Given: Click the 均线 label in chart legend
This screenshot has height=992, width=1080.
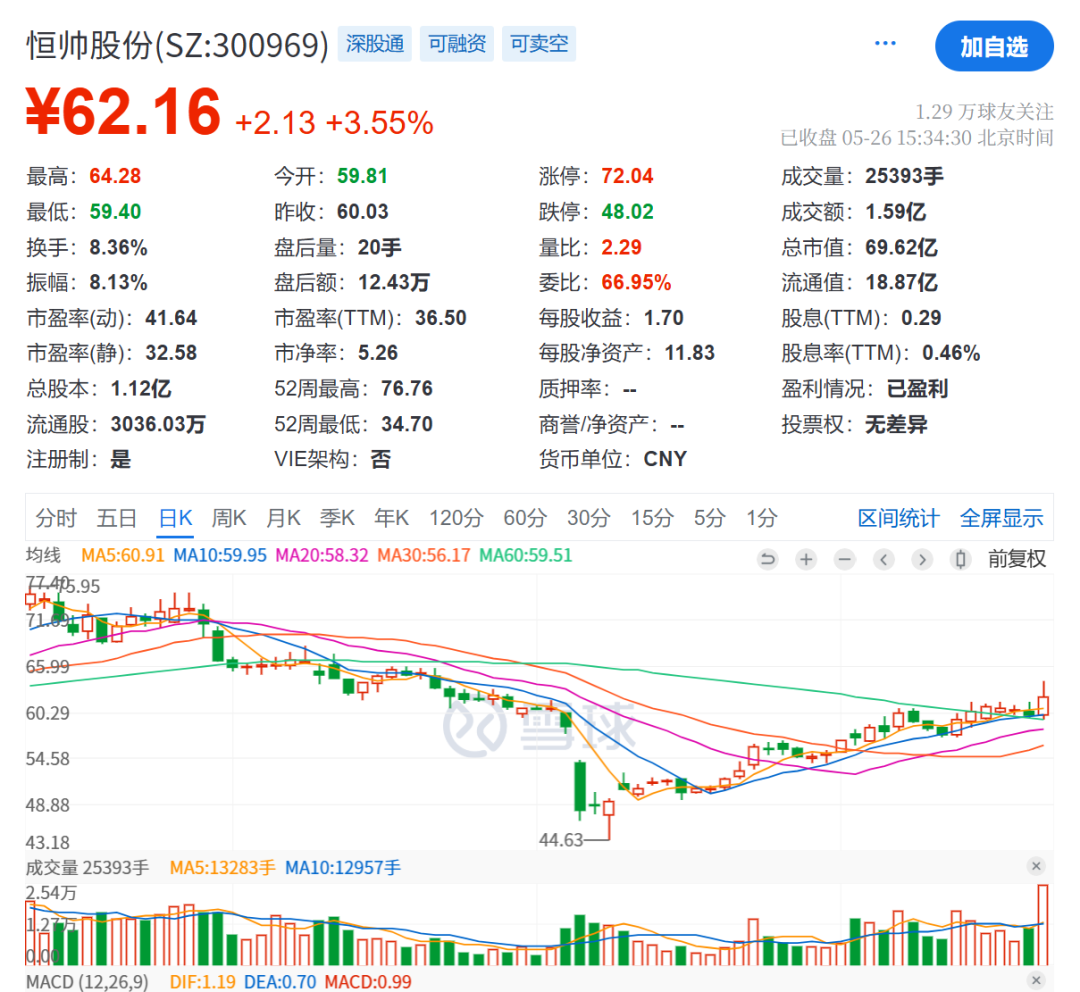Looking at the screenshot, I should [43, 555].
